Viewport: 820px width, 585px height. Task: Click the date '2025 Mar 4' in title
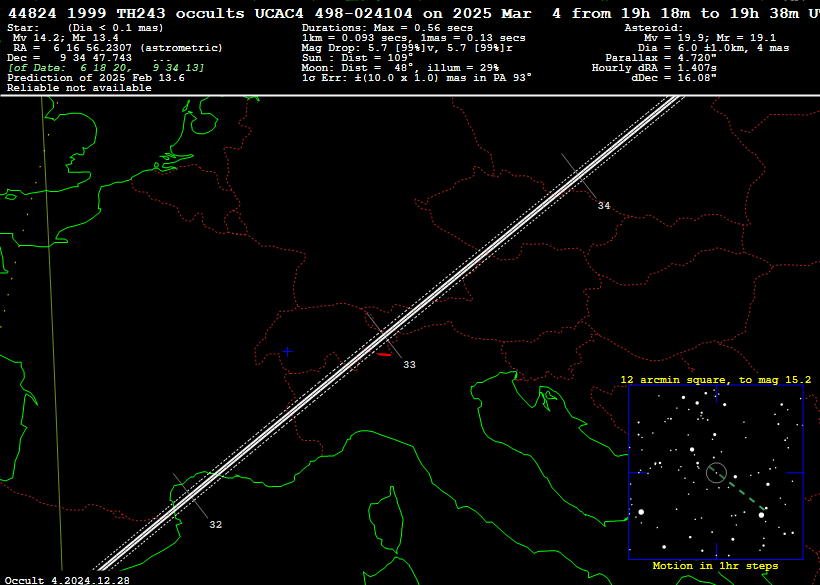[x=507, y=14]
